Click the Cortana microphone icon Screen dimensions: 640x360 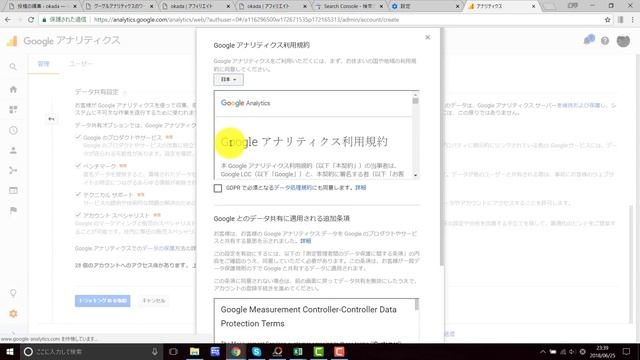coord(155,351)
